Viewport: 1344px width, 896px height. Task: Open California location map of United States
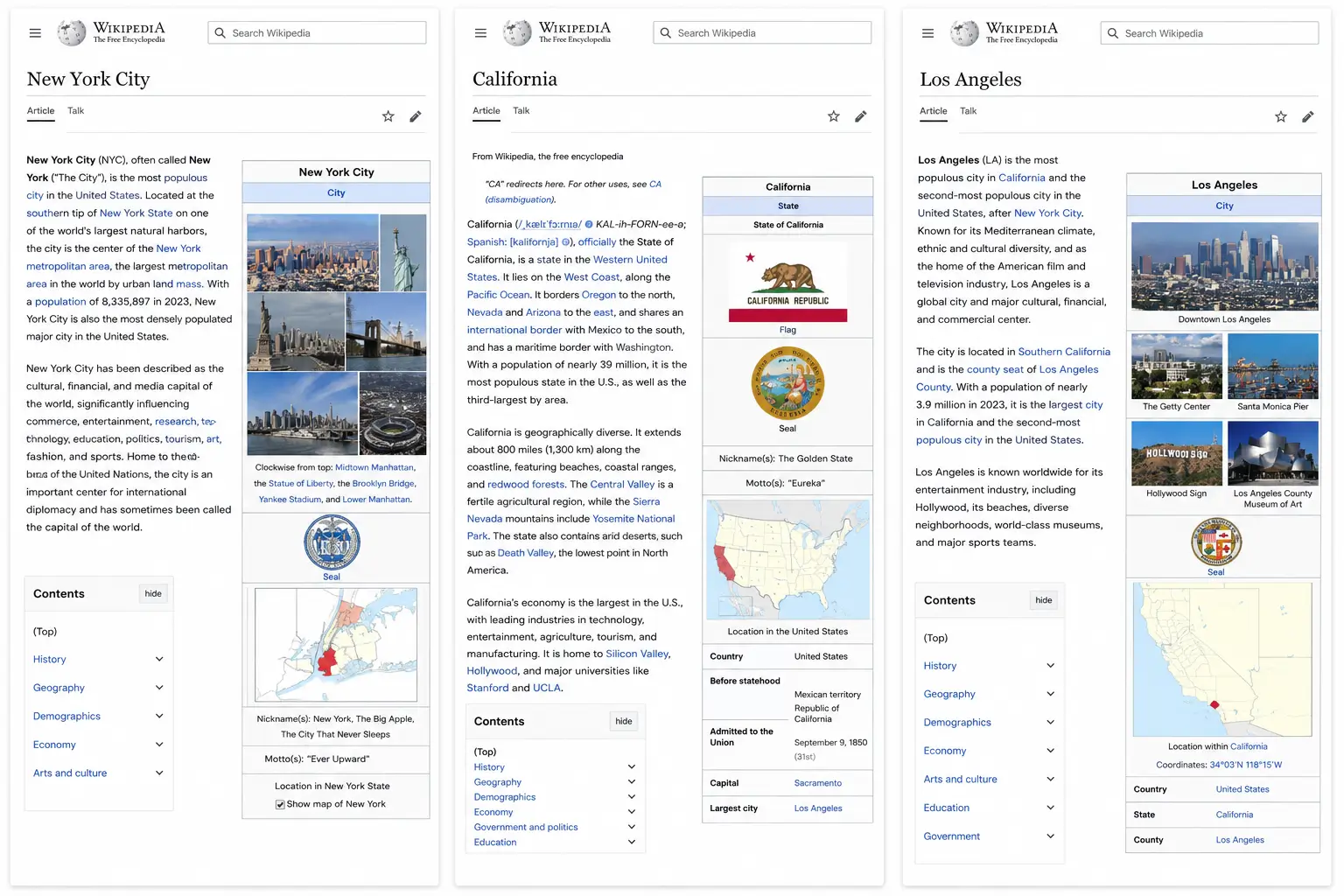788,560
